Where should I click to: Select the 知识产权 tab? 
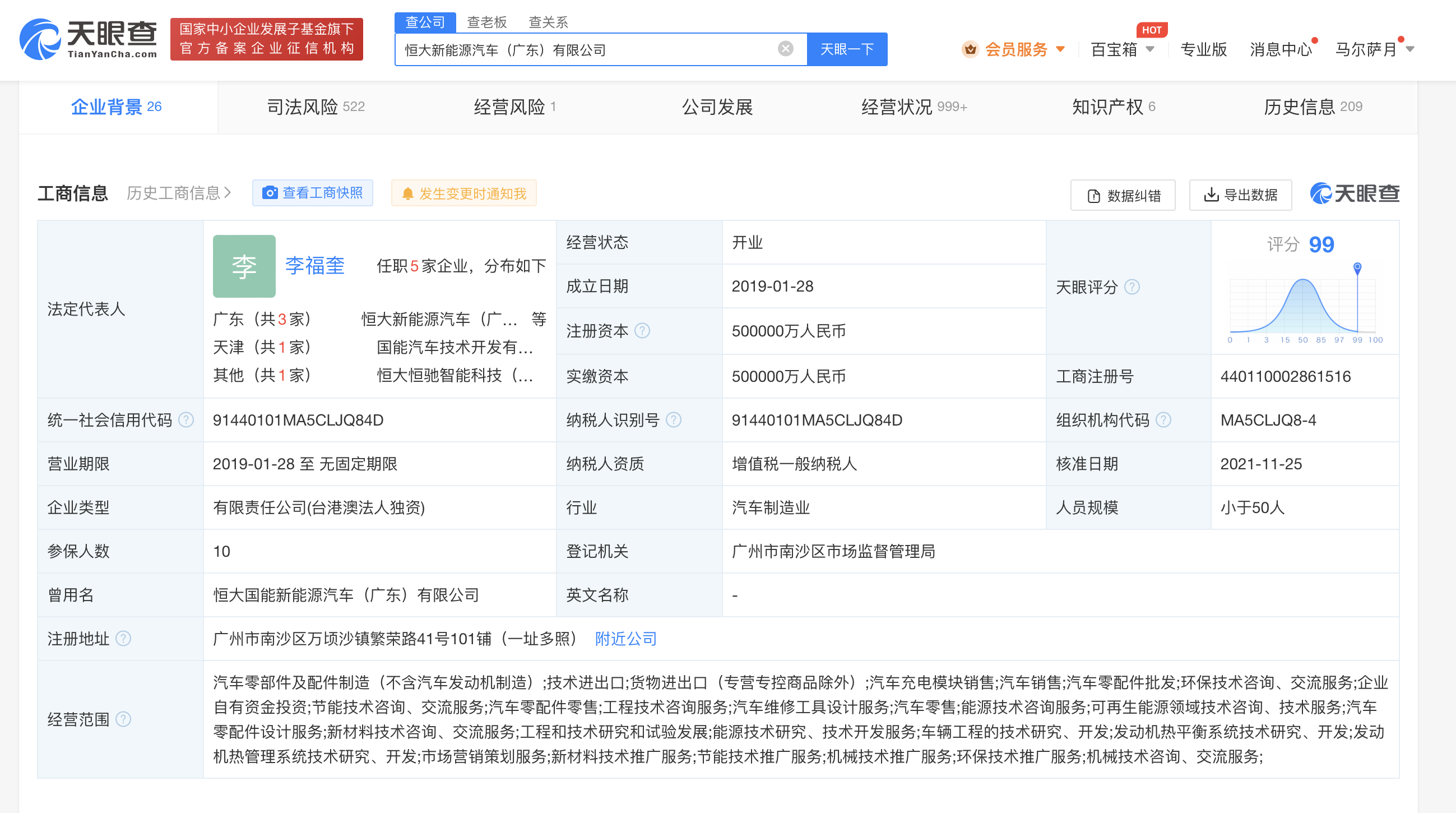(x=1114, y=107)
